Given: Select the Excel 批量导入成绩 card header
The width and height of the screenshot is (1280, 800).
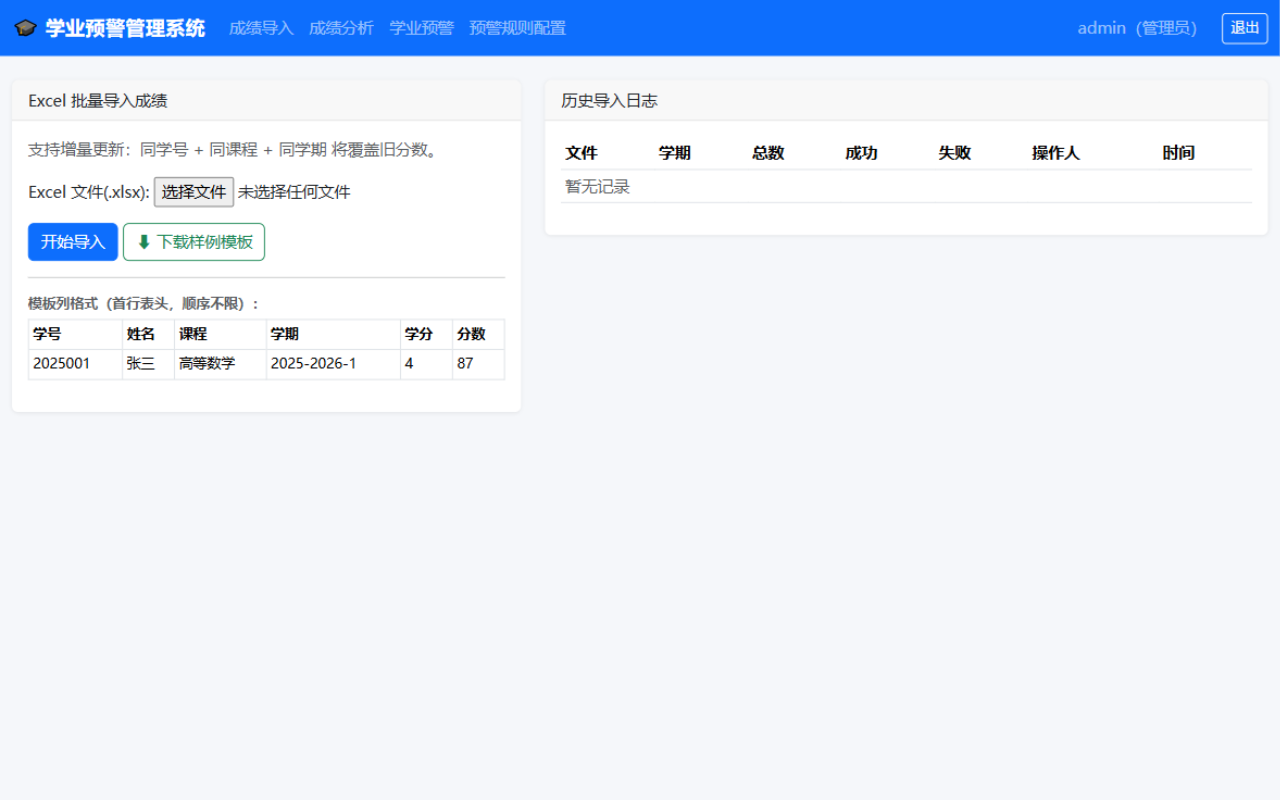Looking at the screenshot, I should click(266, 101).
